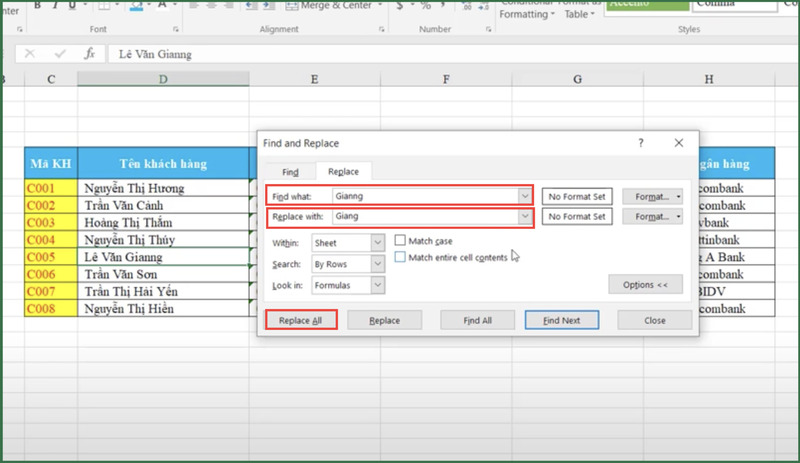Click the formula bar Enter checkmark icon
The image size is (800, 463).
[59, 54]
